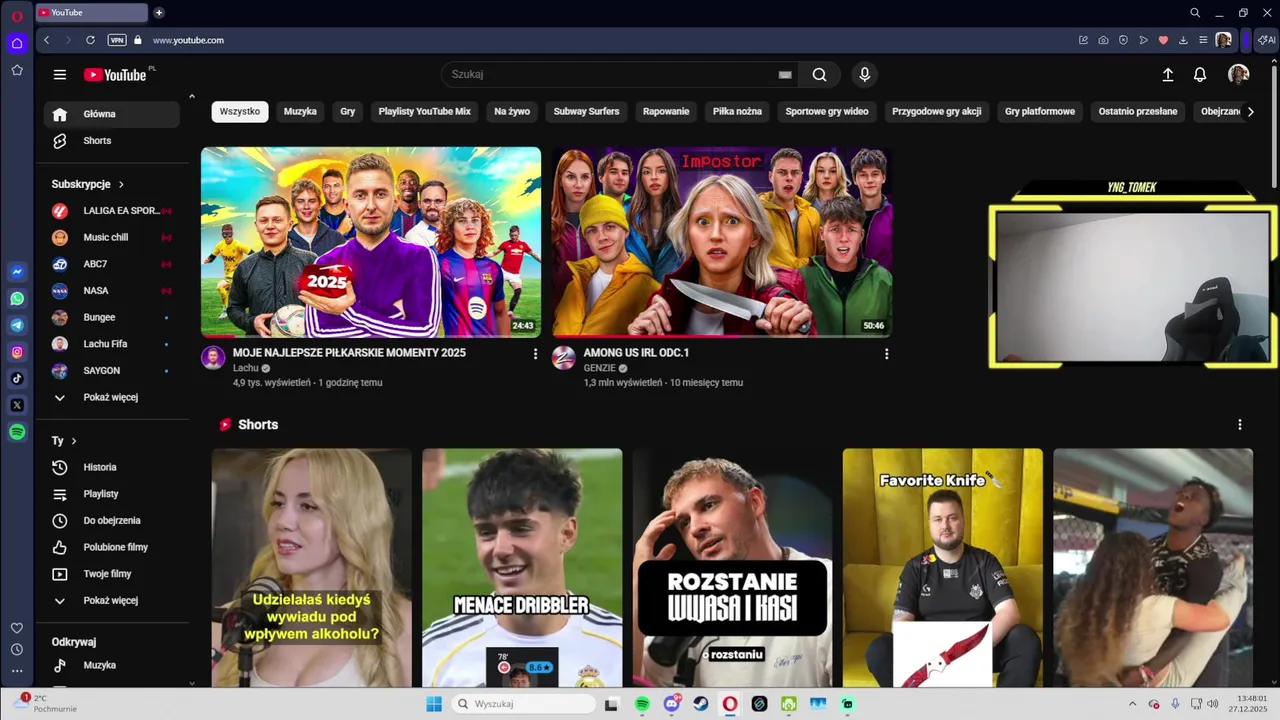The width and height of the screenshot is (1280, 720).
Task: Open the YouTube notifications bell
Action: pyautogui.click(x=1200, y=75)
